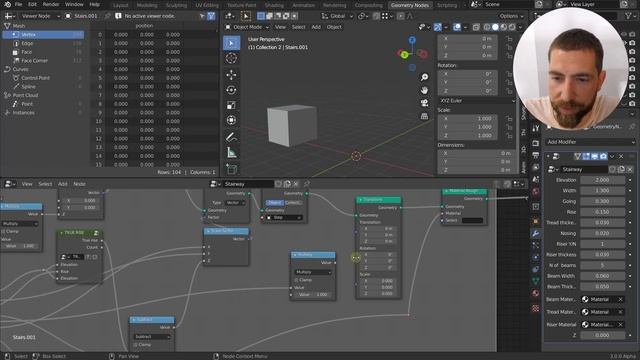640x360 pixels.
Task: Toggle the camera view icon
Action: (x=424, y=103)
